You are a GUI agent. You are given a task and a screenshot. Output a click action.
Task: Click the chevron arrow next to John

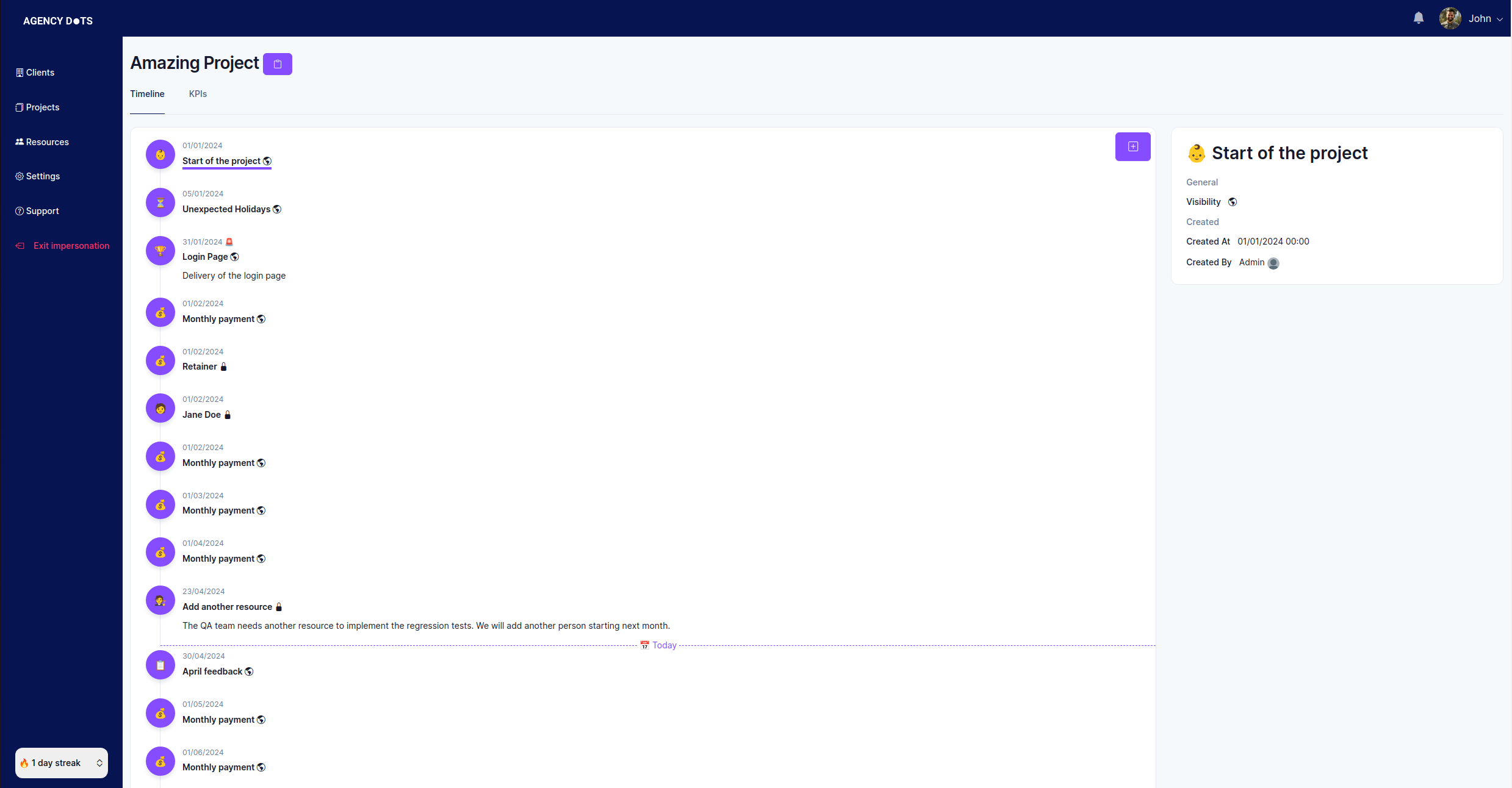click(x=1499, y=20)
